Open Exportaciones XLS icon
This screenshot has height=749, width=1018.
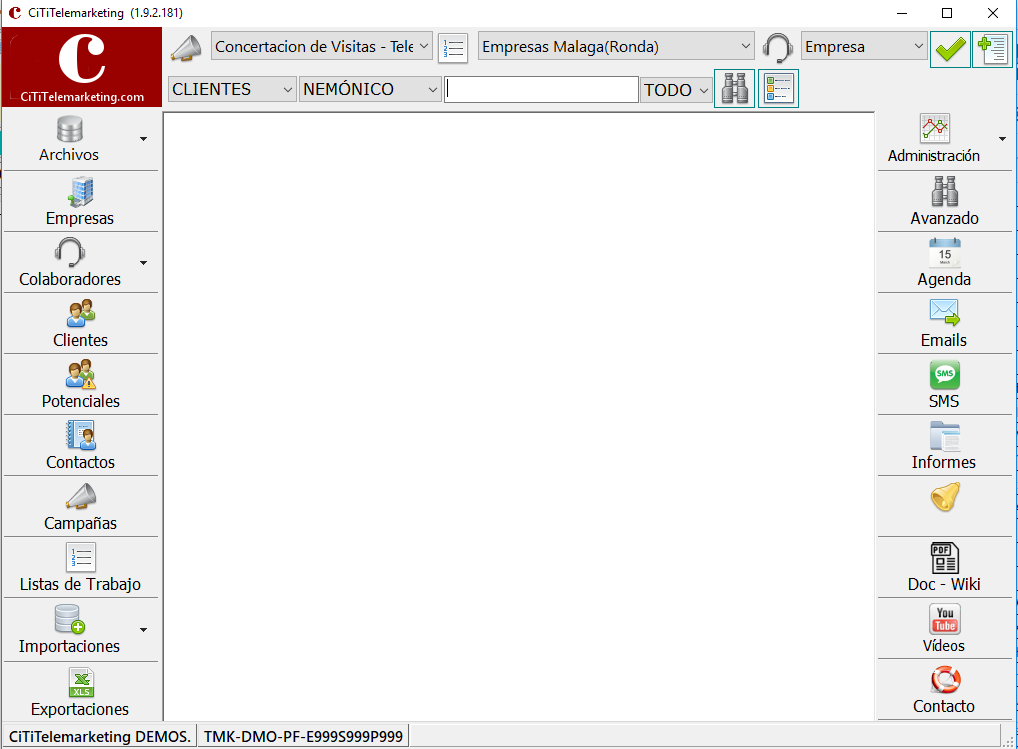(81, 683)
